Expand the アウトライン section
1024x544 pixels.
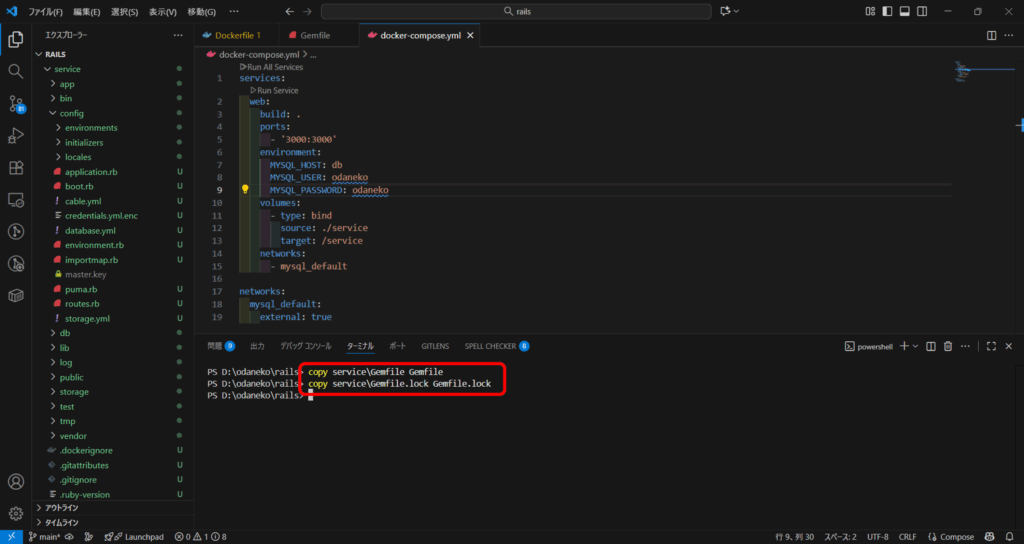point(62,507)
